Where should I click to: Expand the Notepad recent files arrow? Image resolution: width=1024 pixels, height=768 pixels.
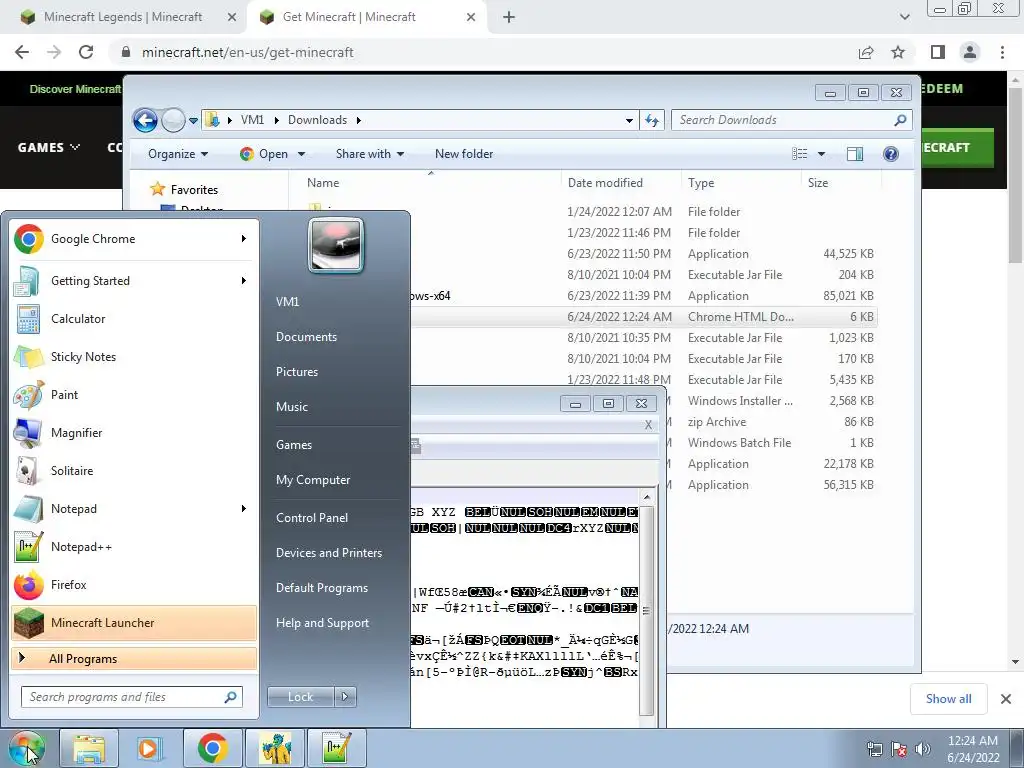[244, 509]
